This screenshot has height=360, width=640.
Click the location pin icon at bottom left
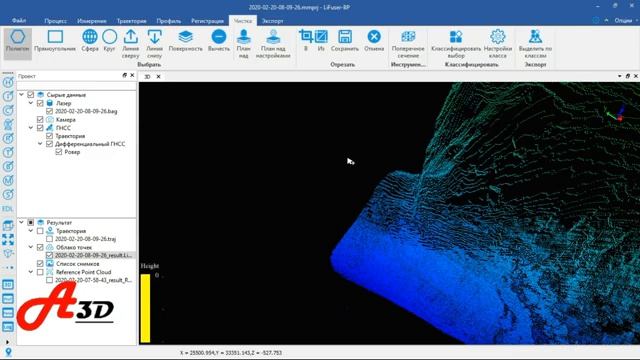pos(8,352)
